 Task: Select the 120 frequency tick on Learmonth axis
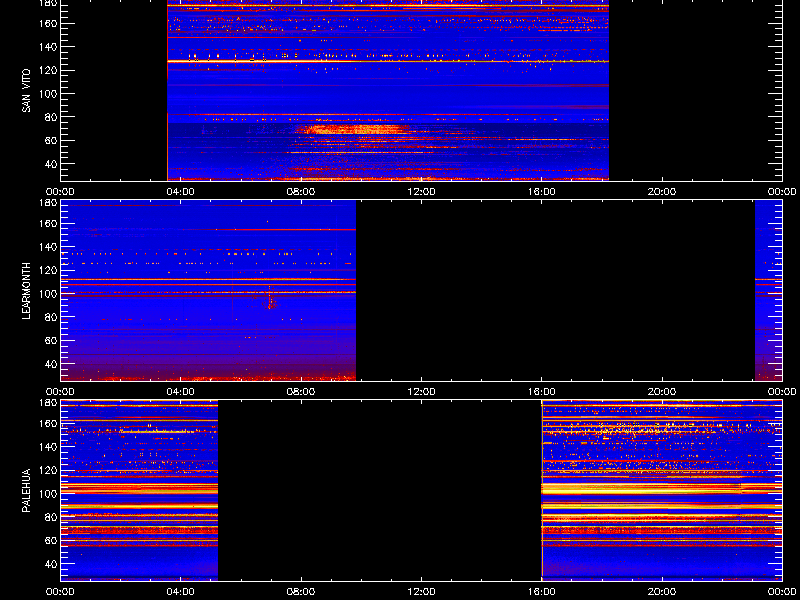49,270
